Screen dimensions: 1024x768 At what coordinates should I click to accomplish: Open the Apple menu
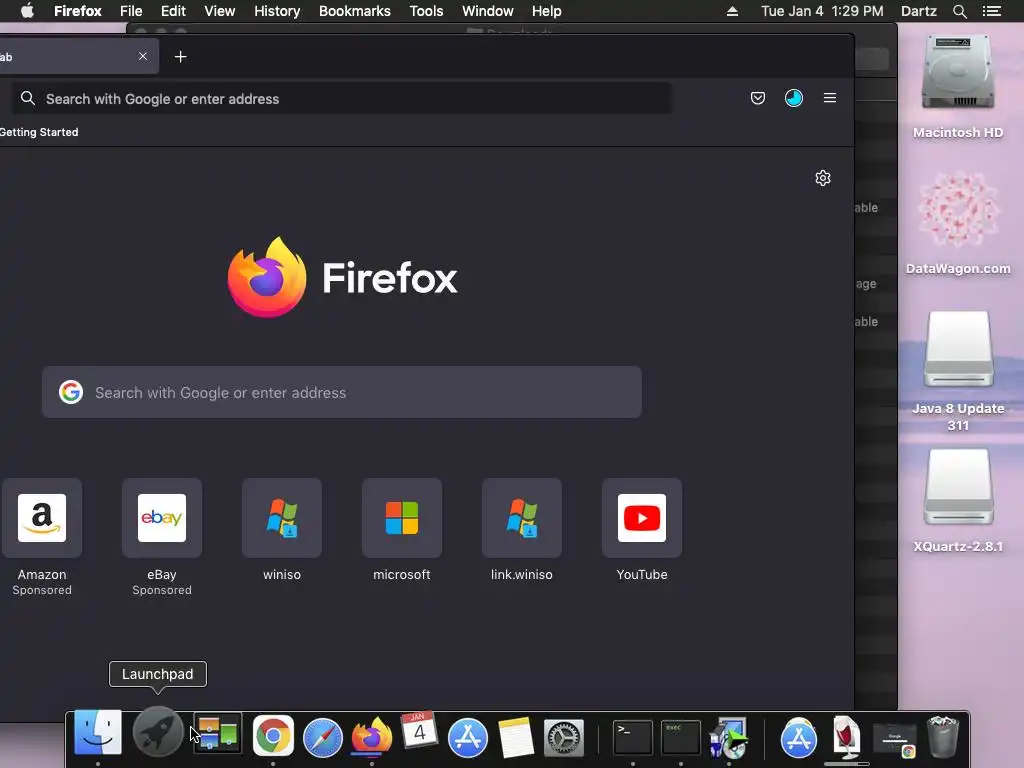[27, 11]
